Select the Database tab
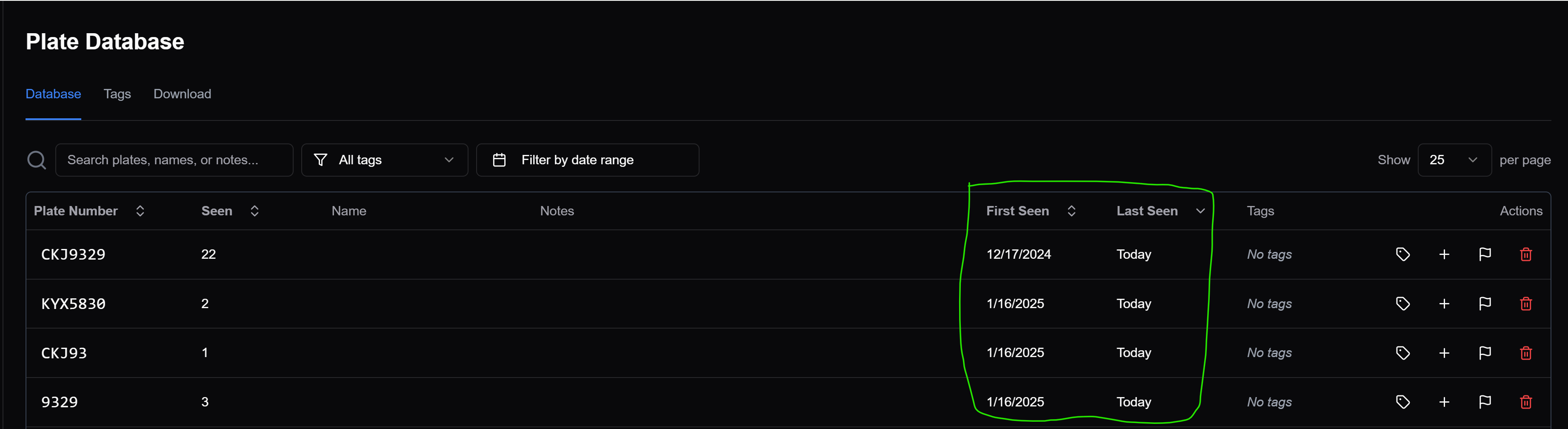 [53, 94]
